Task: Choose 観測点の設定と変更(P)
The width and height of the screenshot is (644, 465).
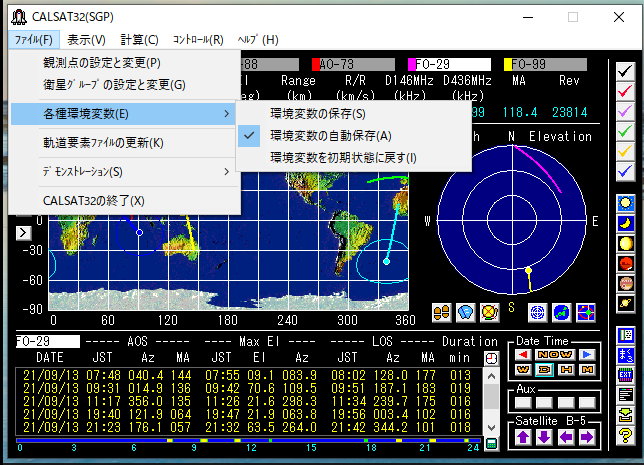Action: tap(124, 63)
